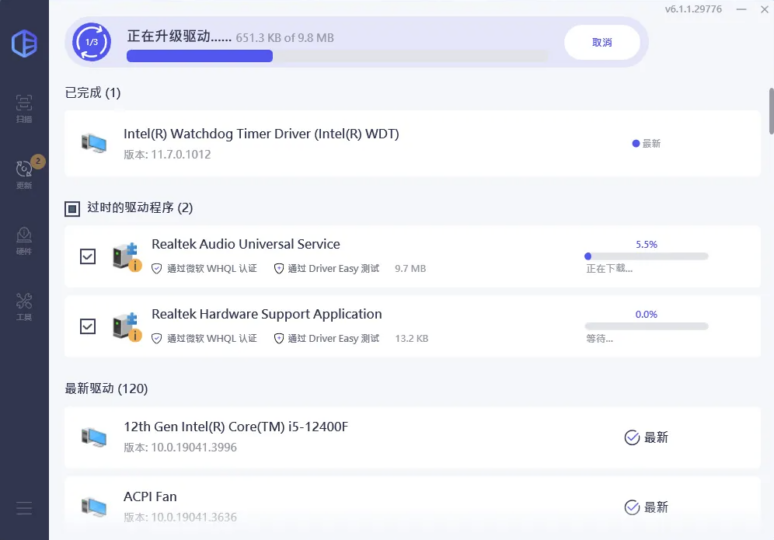Click the 正在升级驱动 status title
774x540 pixels.
[x=179, y=36]
